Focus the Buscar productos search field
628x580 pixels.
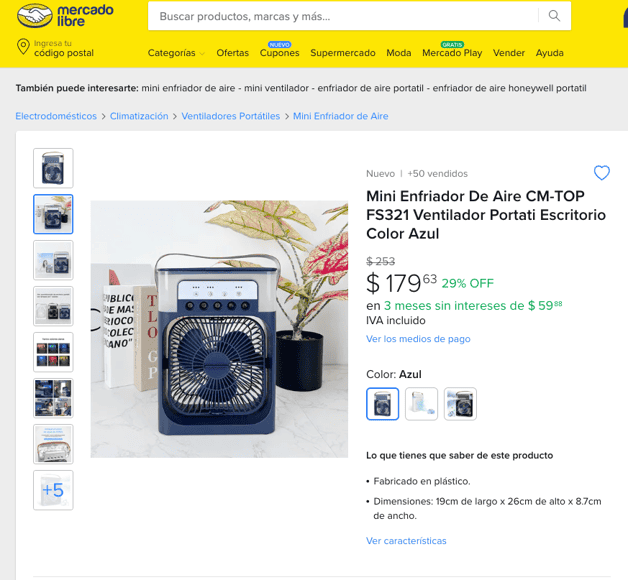click(342, 16)
